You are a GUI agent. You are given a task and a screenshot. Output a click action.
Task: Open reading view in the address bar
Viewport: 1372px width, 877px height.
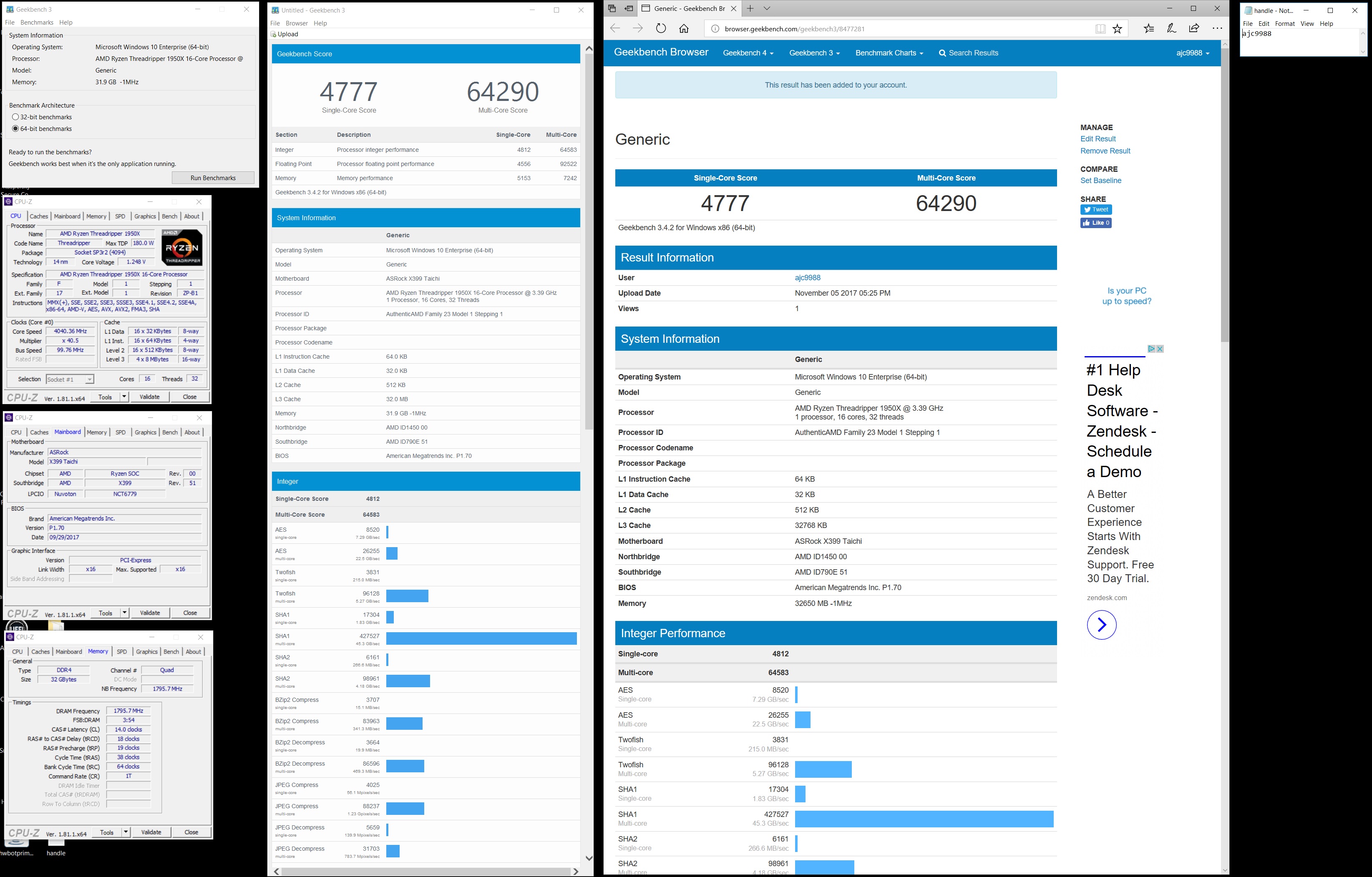[1100, 29]
